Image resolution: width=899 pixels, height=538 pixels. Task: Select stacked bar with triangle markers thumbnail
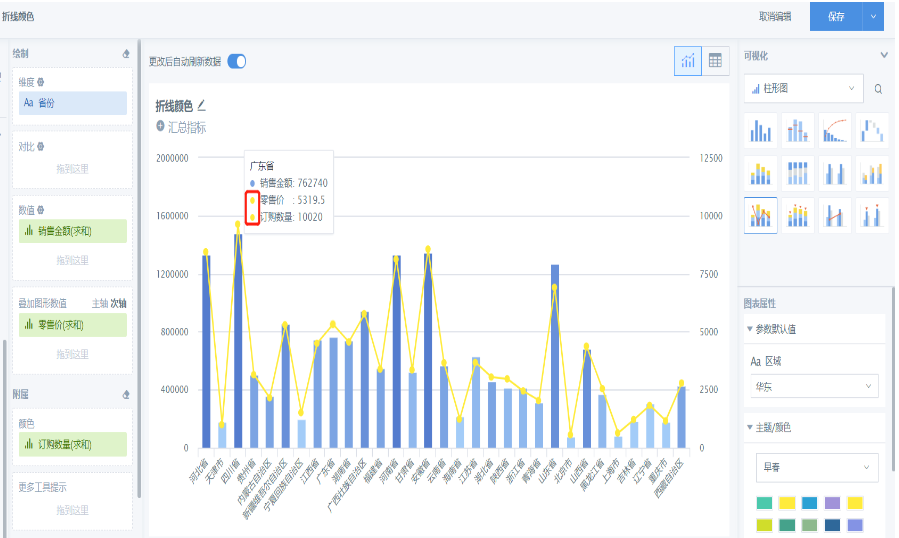[798, 215]
